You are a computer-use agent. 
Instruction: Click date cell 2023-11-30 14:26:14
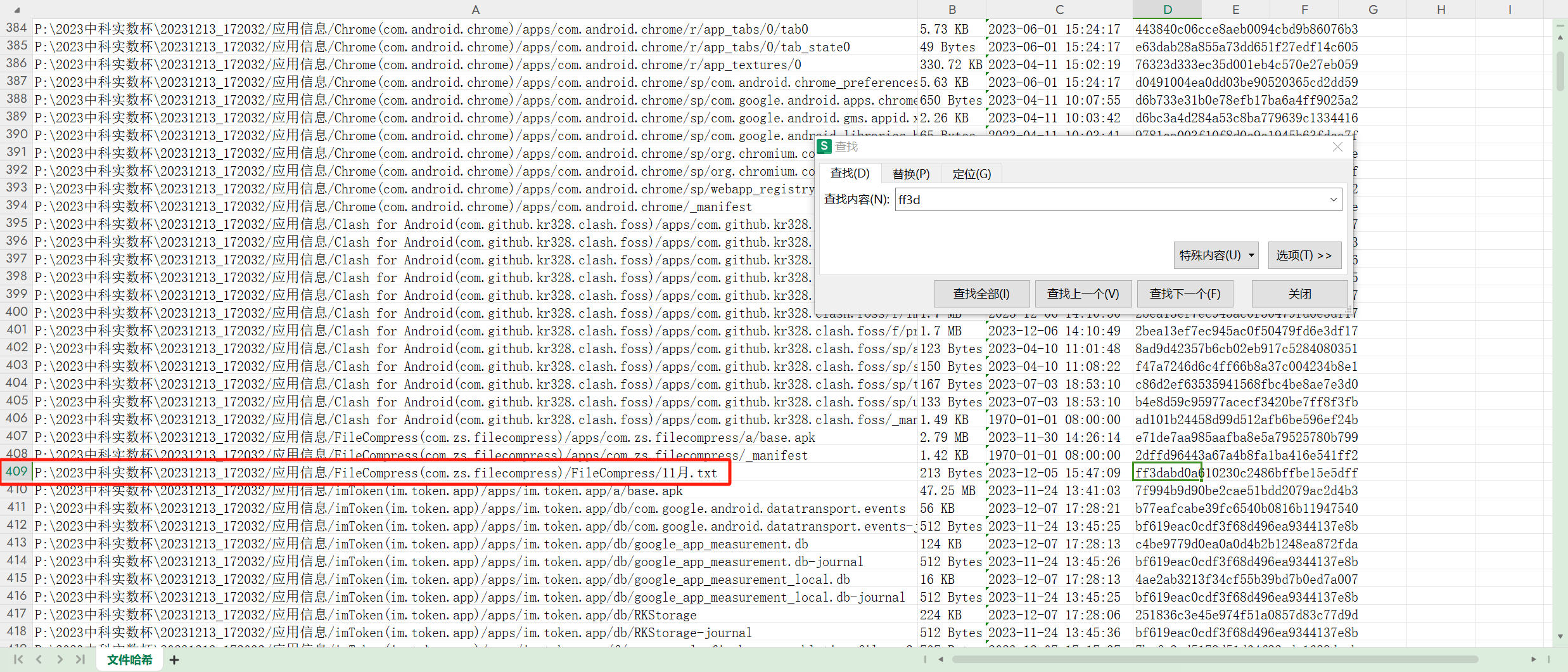pyautogui.click(x=1059, y=437)
